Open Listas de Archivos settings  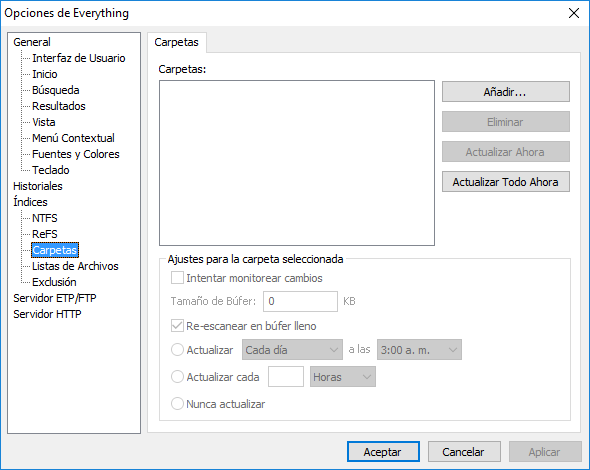(75, 266)
